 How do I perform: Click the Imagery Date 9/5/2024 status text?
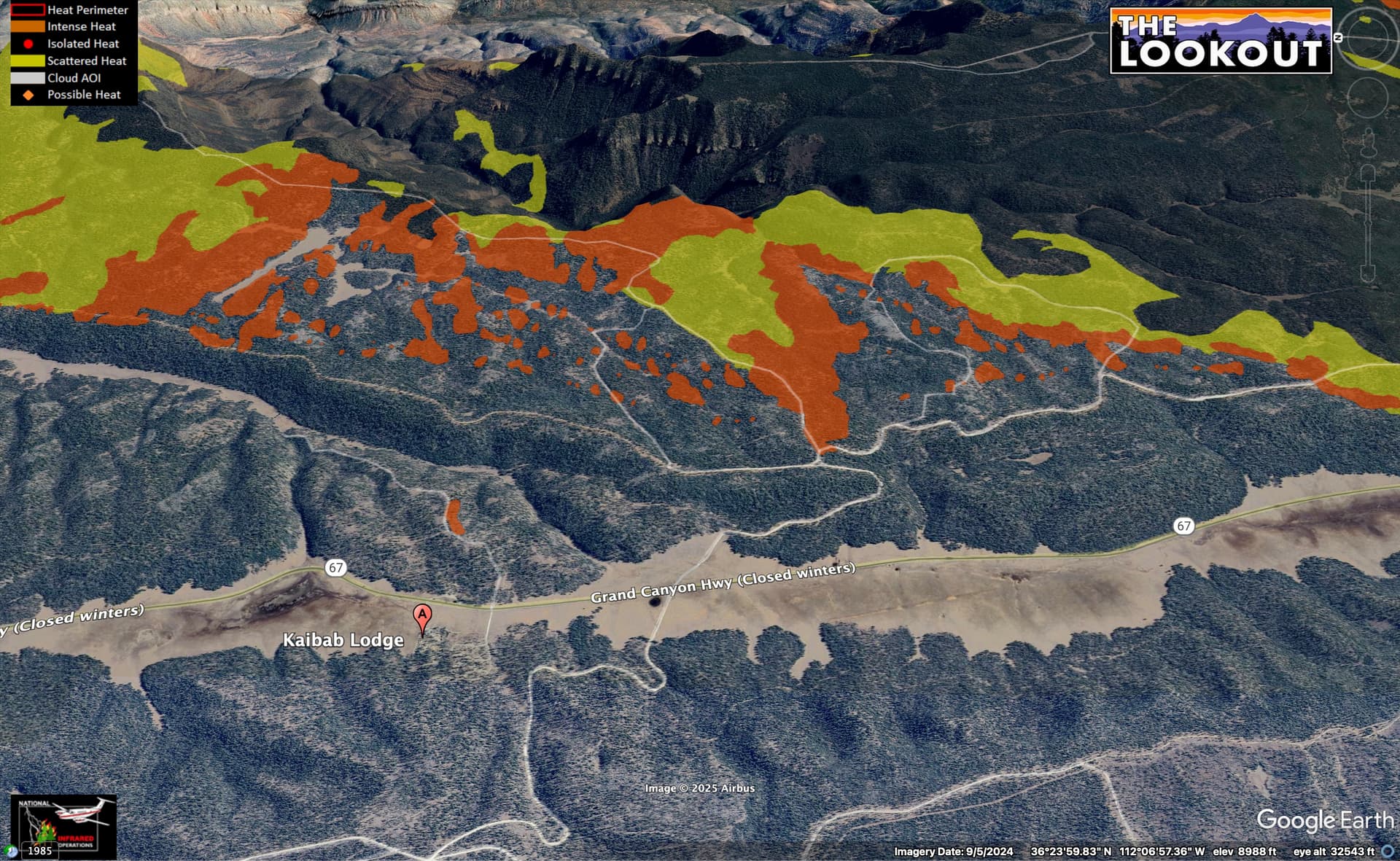click(x=954, y=852)
